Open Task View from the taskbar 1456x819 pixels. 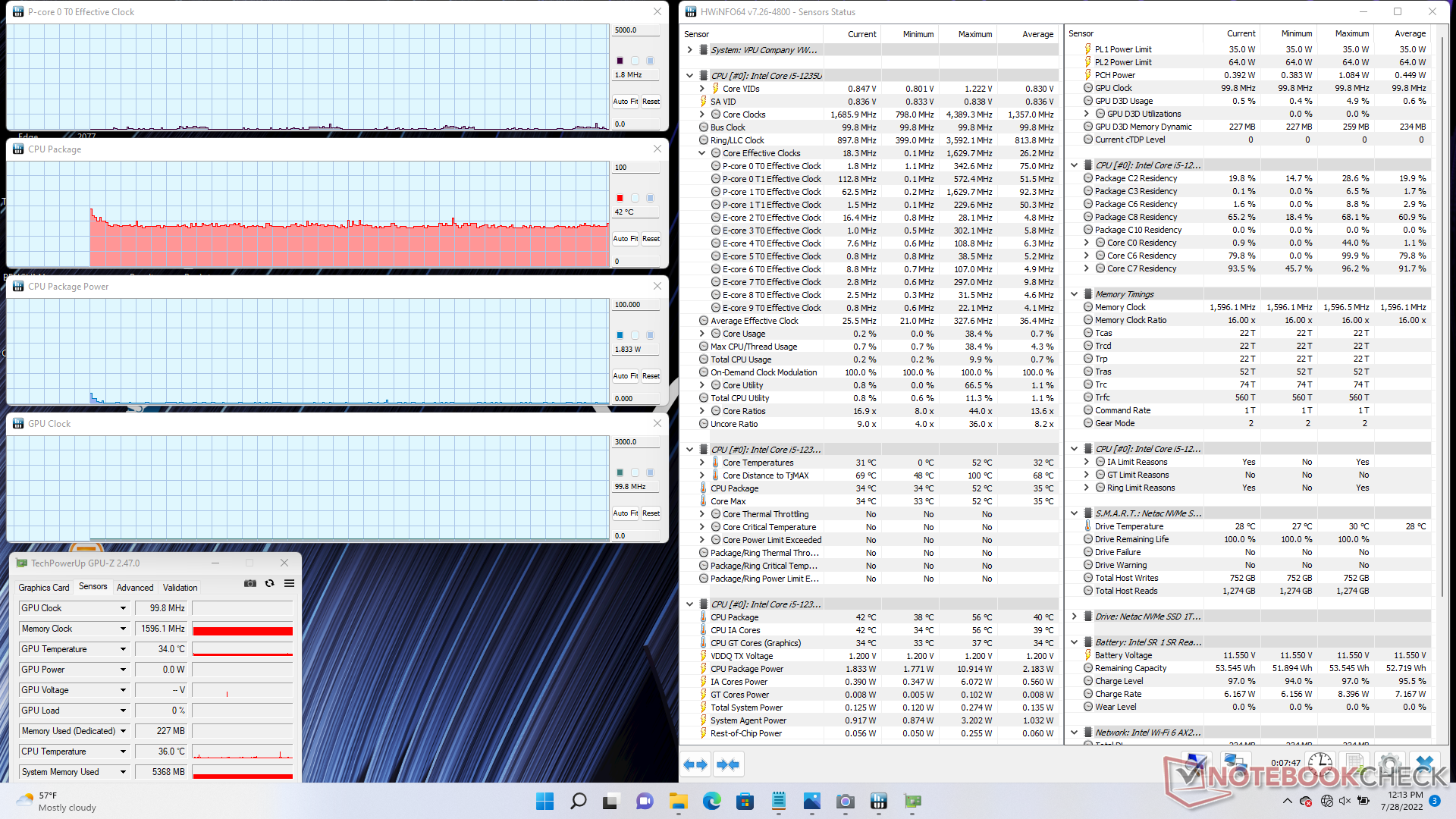611,801
